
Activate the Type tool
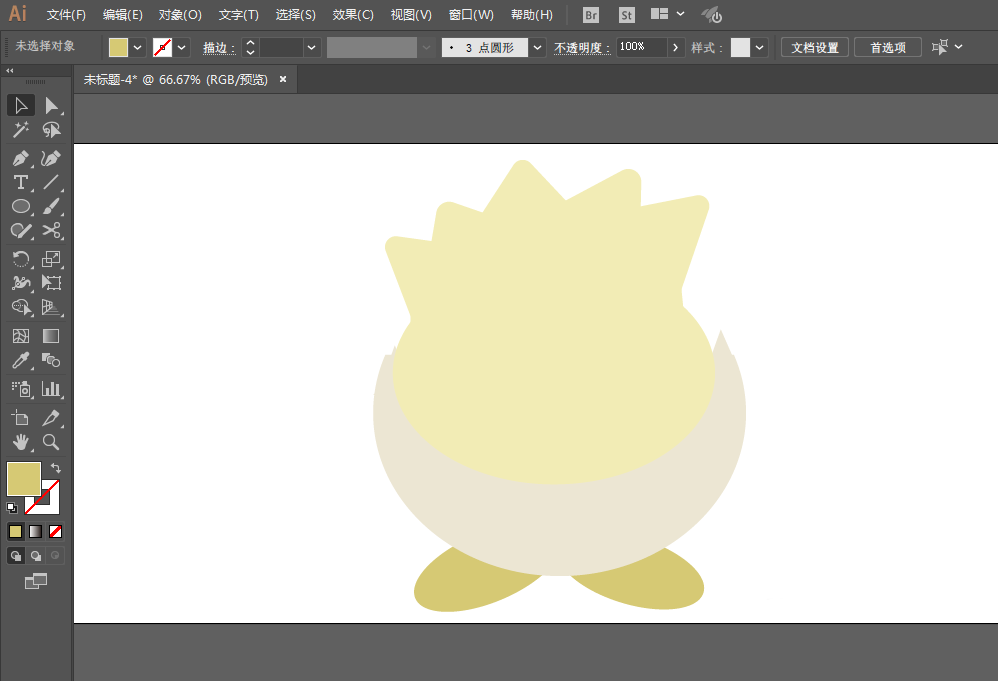coord(21,182)
